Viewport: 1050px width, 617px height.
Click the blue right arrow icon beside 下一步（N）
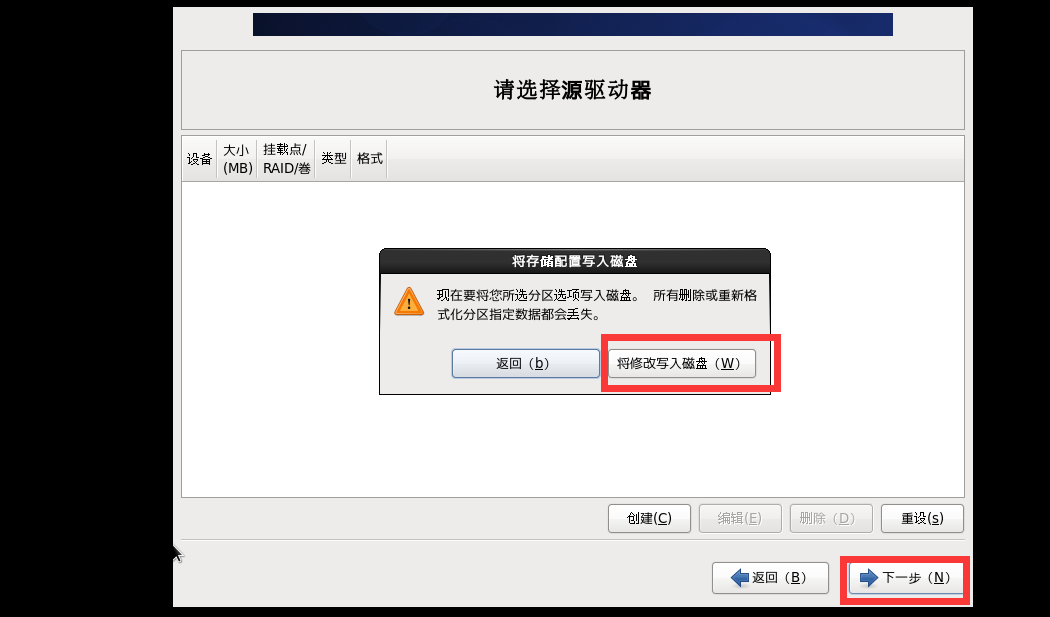click(869, 577)
